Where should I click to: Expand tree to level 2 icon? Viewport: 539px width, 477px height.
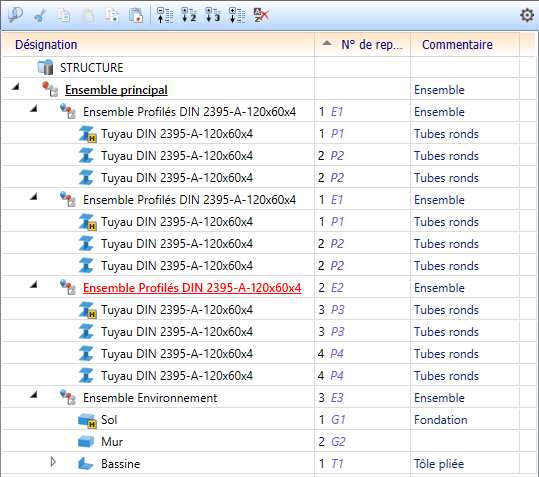point(189,15)
